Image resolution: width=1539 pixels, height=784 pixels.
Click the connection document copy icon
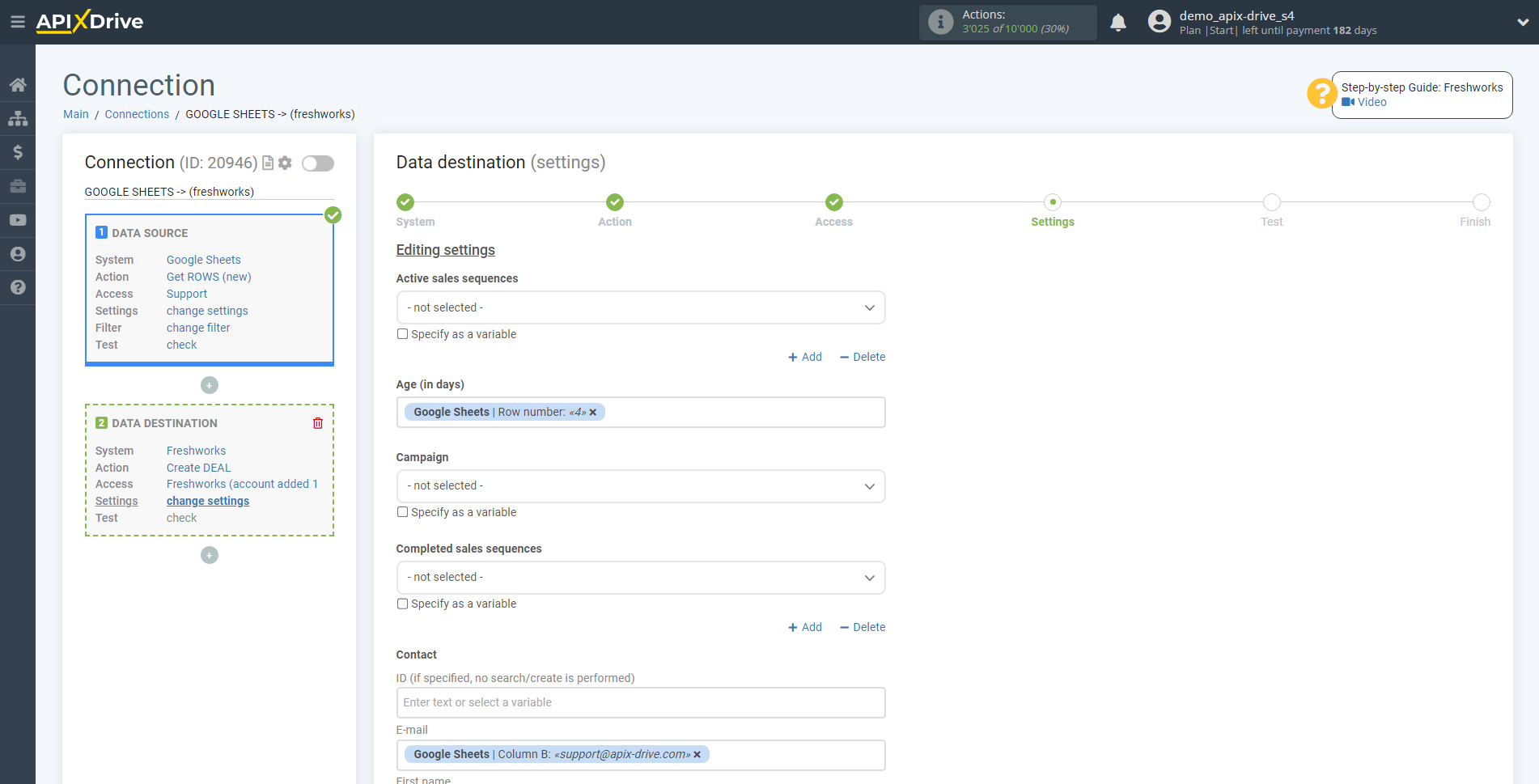click(x=268, y=163)
